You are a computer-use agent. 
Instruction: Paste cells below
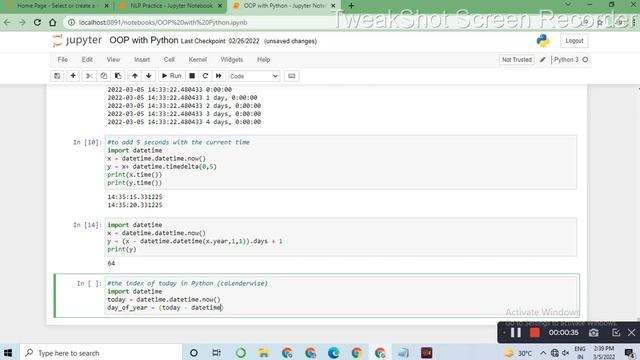pyautogui.click(x=118, y=76)
